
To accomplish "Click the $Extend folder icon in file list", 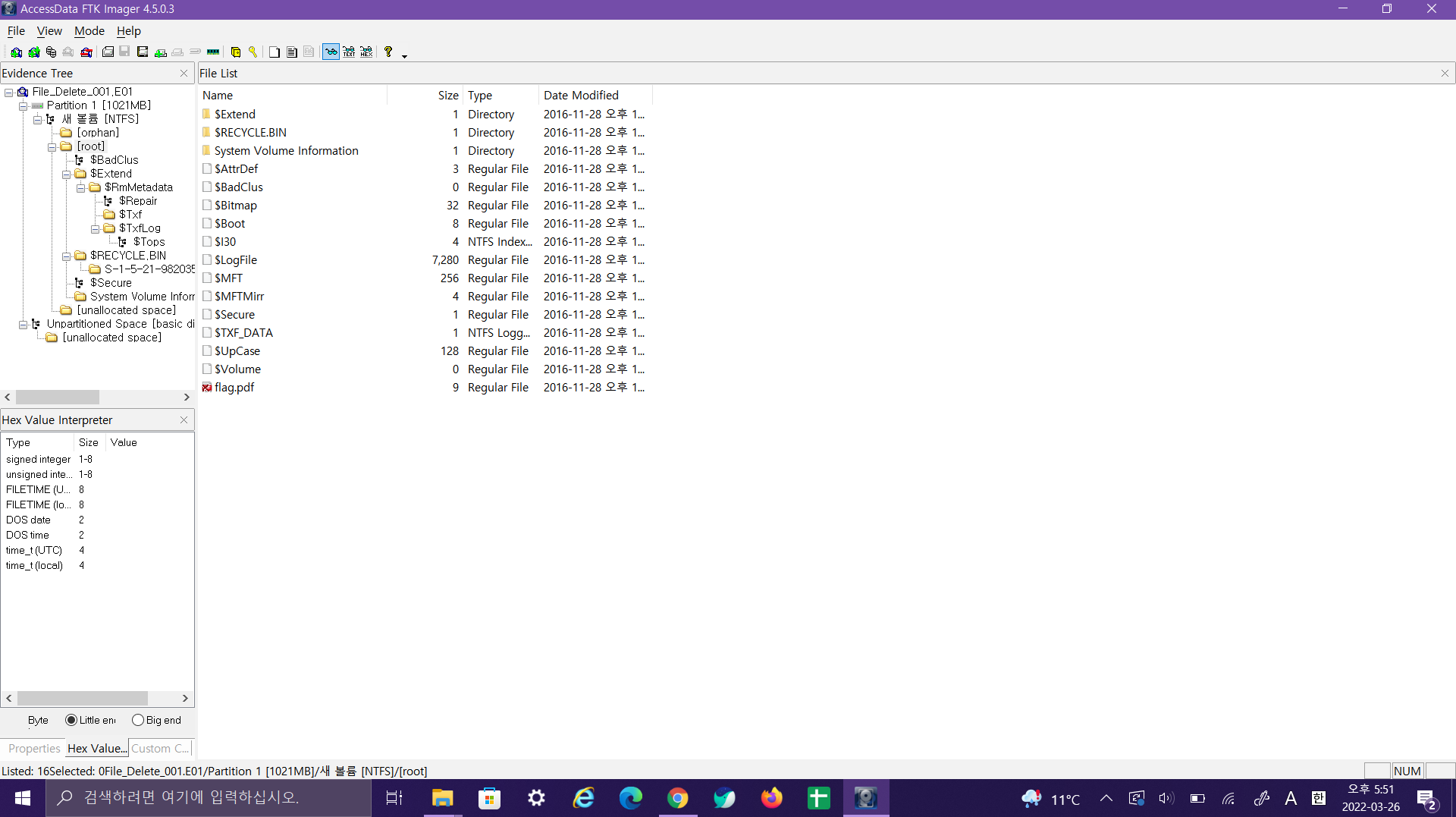I will [x=206, y=115].
